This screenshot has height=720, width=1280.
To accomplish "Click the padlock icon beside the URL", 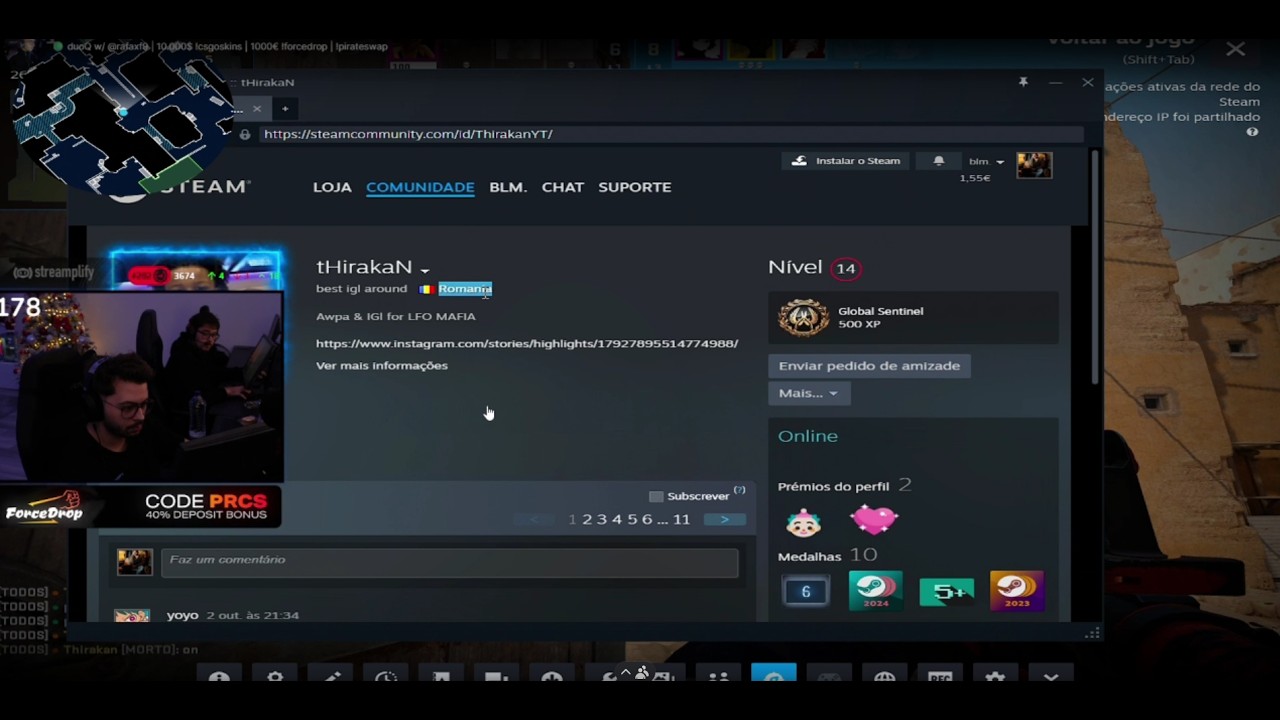I will click(x=245, y=134).
